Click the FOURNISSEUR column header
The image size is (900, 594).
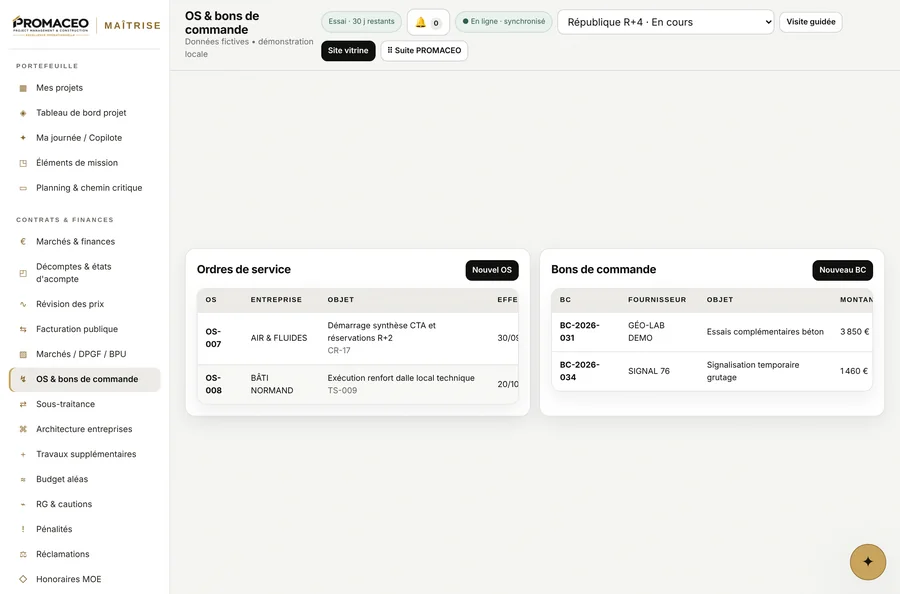pos(657,300)
